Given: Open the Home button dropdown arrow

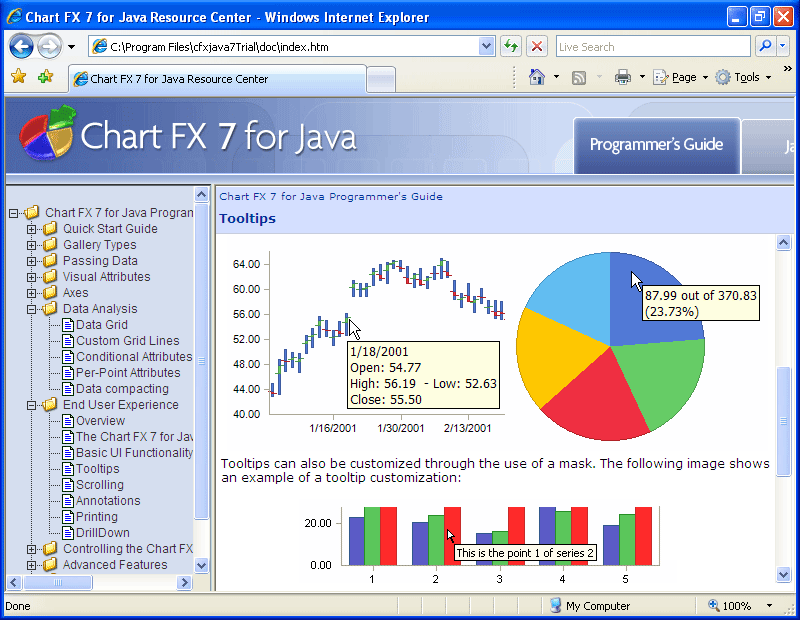Looking at the screenshot, I should (556, 77).
